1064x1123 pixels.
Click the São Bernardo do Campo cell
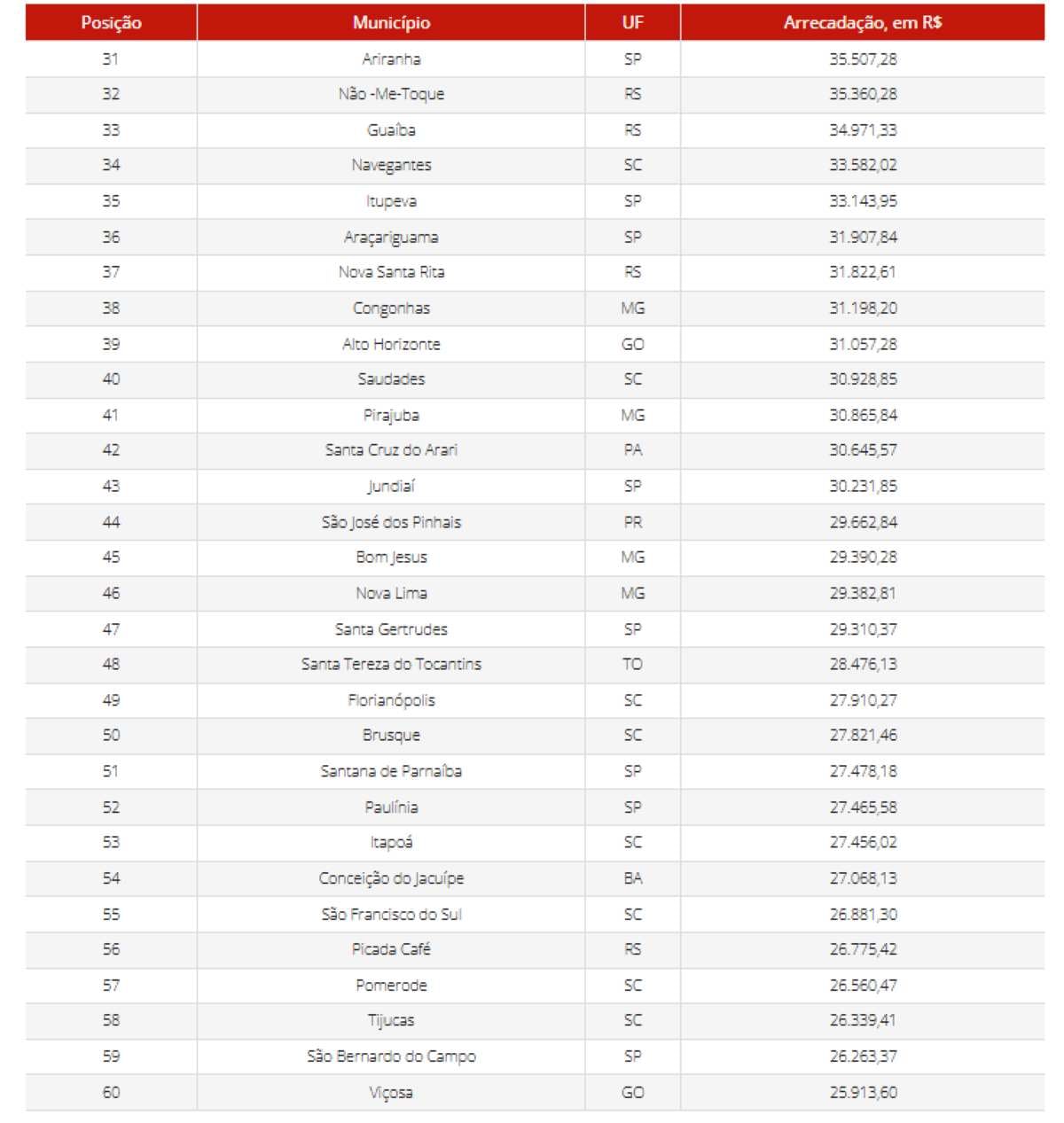[x=391, y=1057]
